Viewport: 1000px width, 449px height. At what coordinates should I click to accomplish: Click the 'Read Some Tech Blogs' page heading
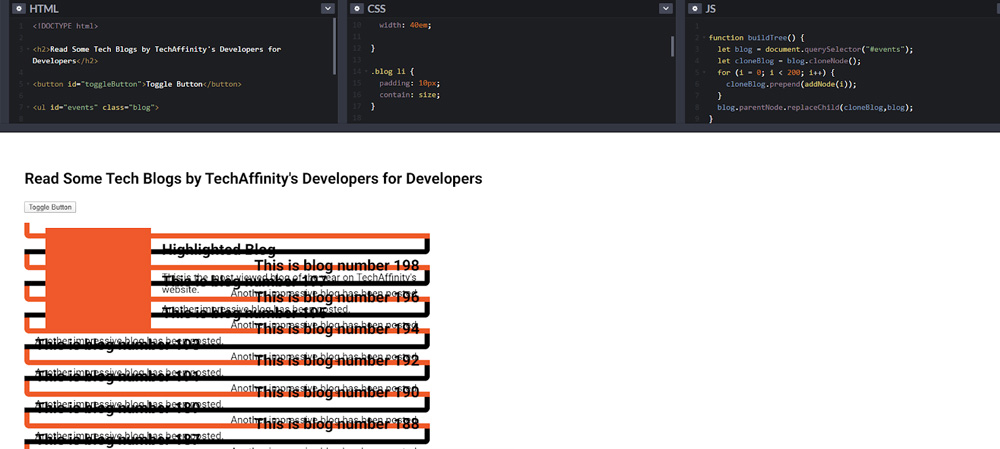pyautogui.click(x=253, y=179)
